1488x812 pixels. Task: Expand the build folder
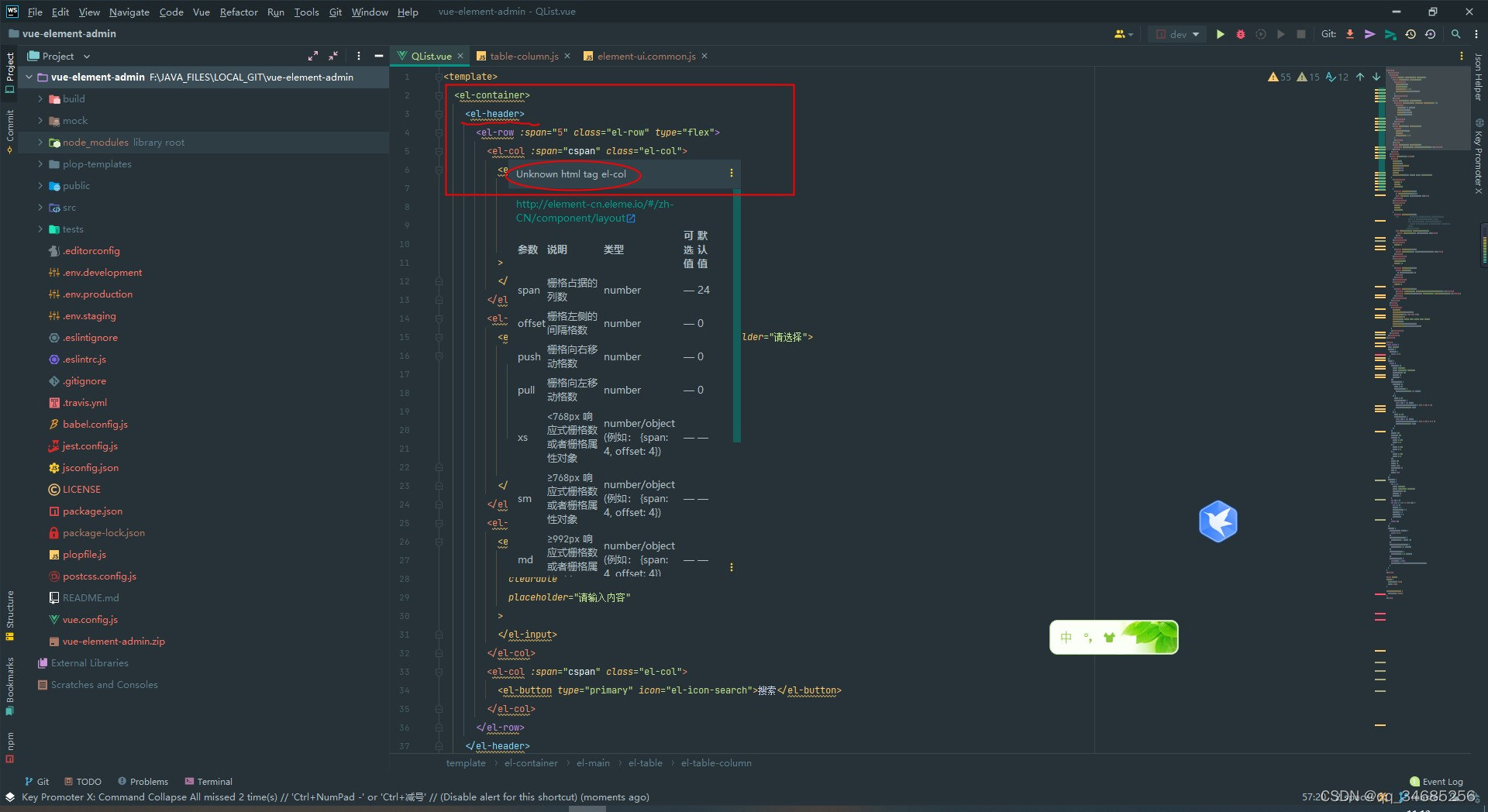point(40,99)
